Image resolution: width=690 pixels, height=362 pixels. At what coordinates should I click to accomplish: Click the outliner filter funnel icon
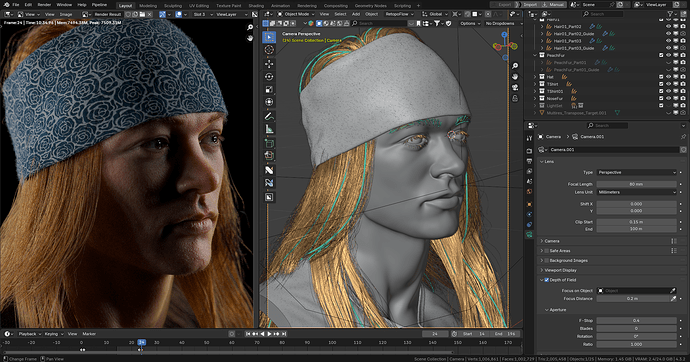click(670, 14)
